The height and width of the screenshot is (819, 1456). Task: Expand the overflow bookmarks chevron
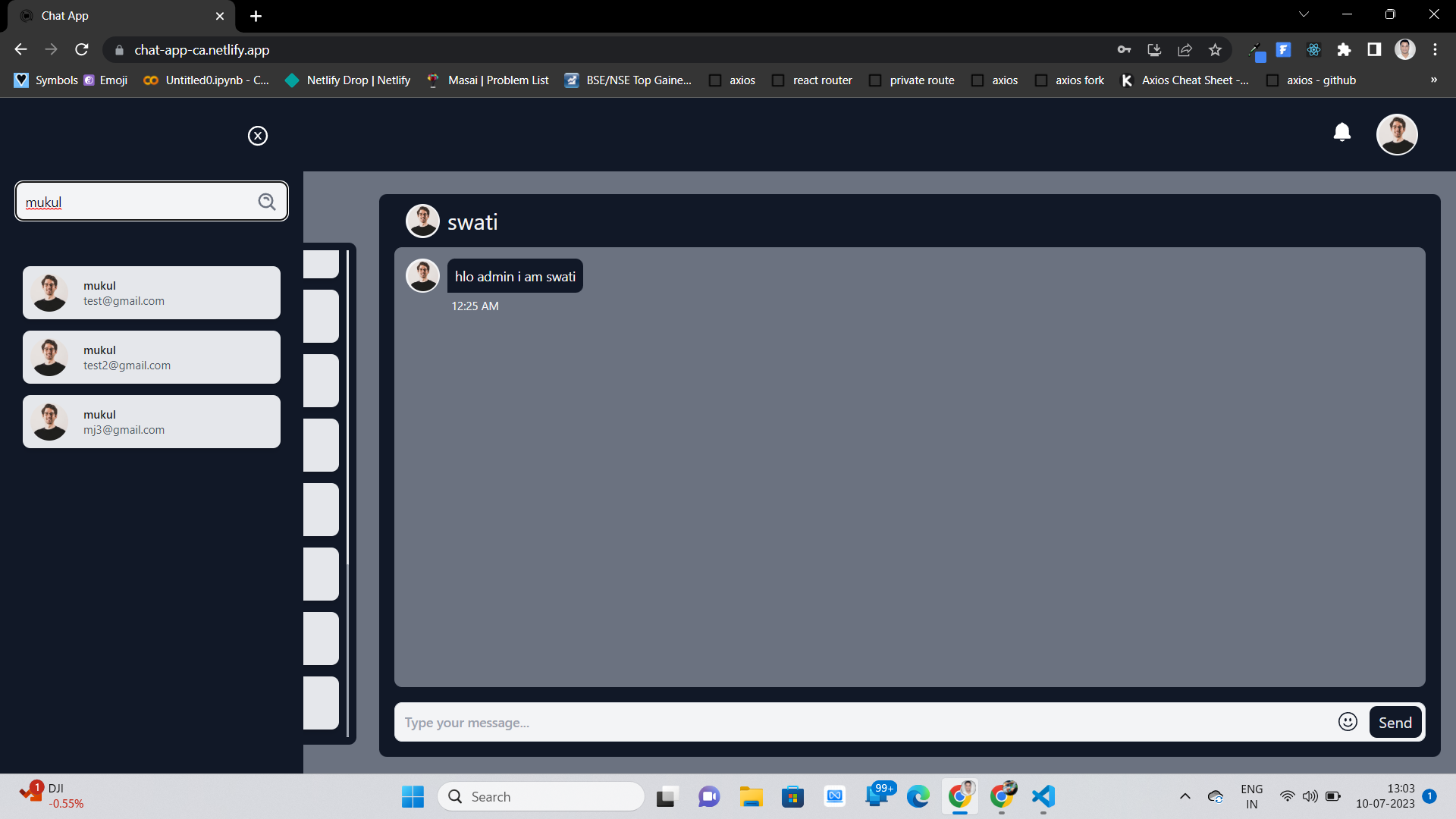click(1434, 80)
